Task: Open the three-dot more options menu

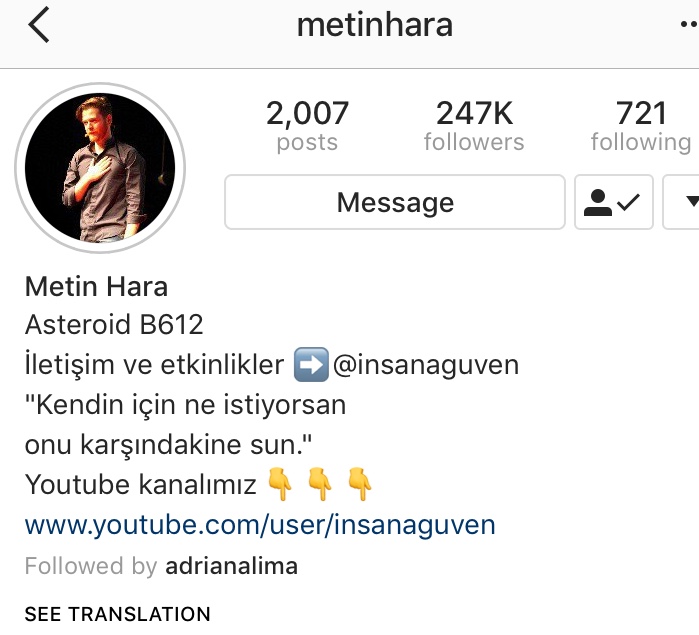Action: [x=689, y=25]
